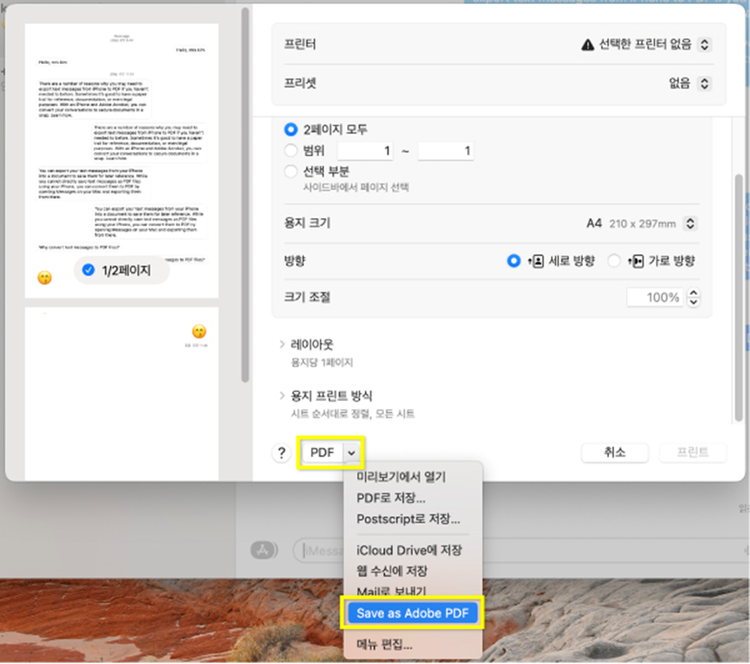Click the emoji on page 1 preview
The image size is (750, 664).
(x=44, y=277)
